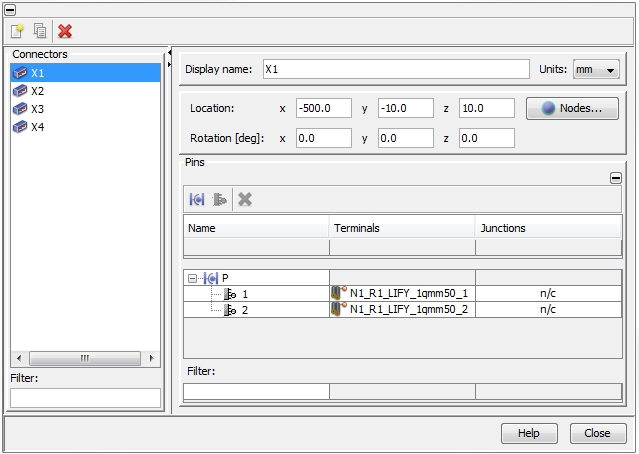The image size is (639, 454).
Task: Click terminal N1_R1_LIFY_1qmm50_1 cell
Action: 402,293
